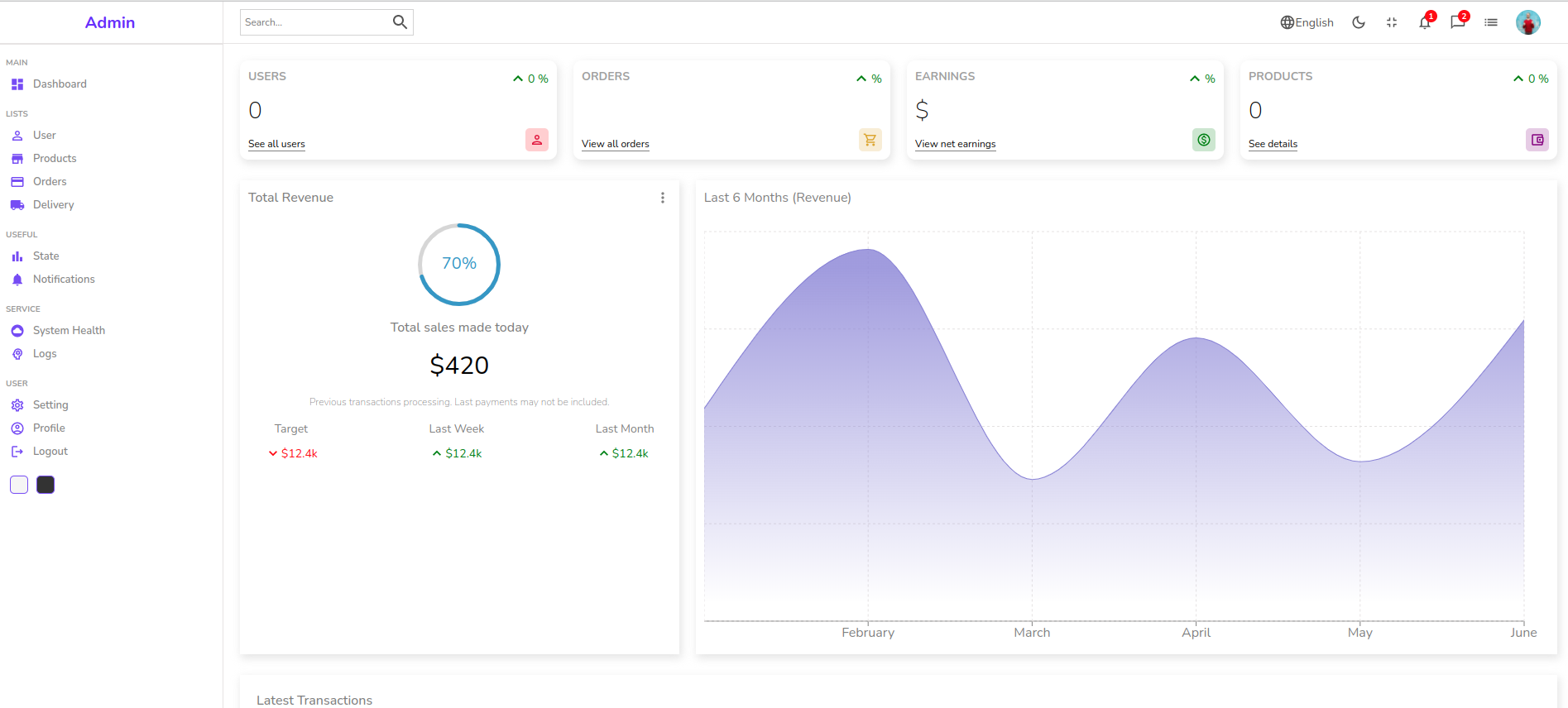The width and height of the screenshot is (1568, 708).
Task: Click the February chart label
Action: pos(868,633)
